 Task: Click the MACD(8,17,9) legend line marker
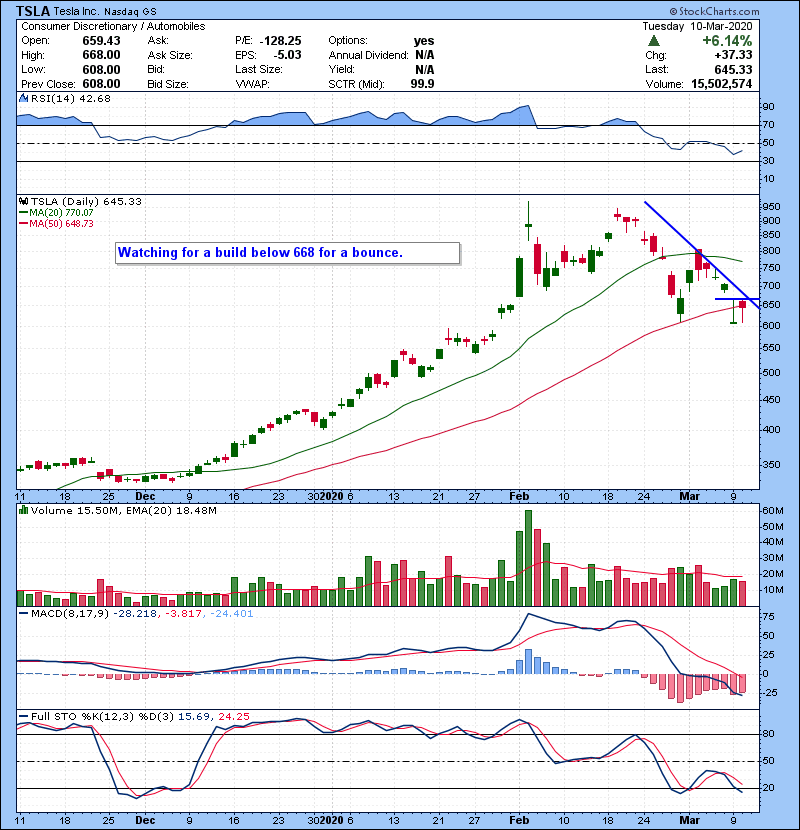click(x=24, y=614)
